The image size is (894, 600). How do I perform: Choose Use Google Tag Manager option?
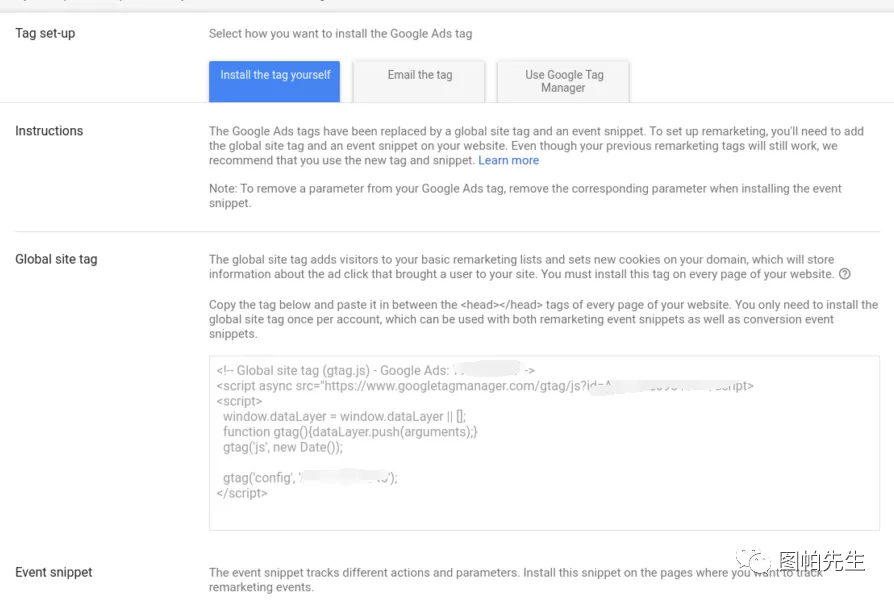[564, 81]
